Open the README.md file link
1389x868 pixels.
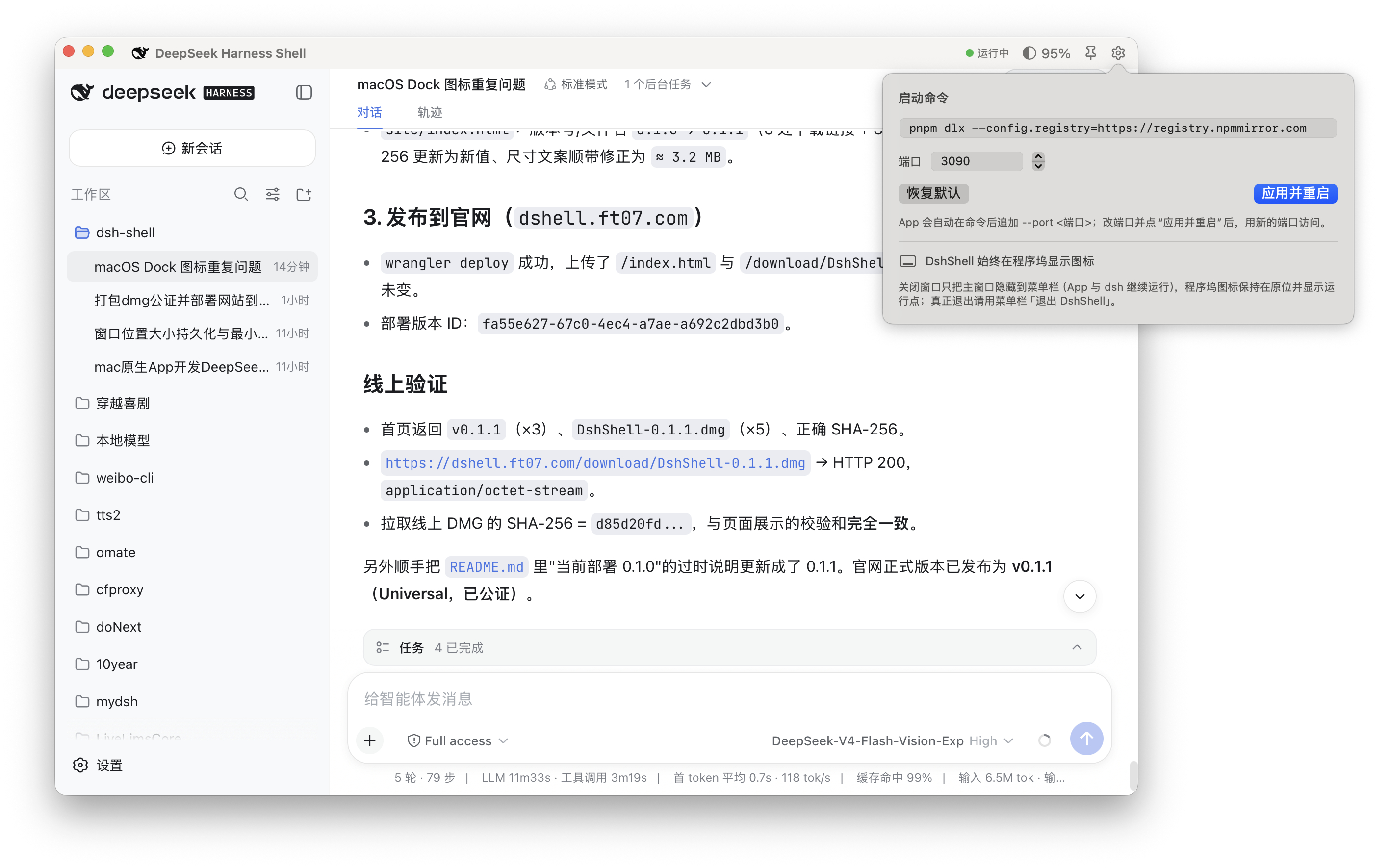point(486,567)
